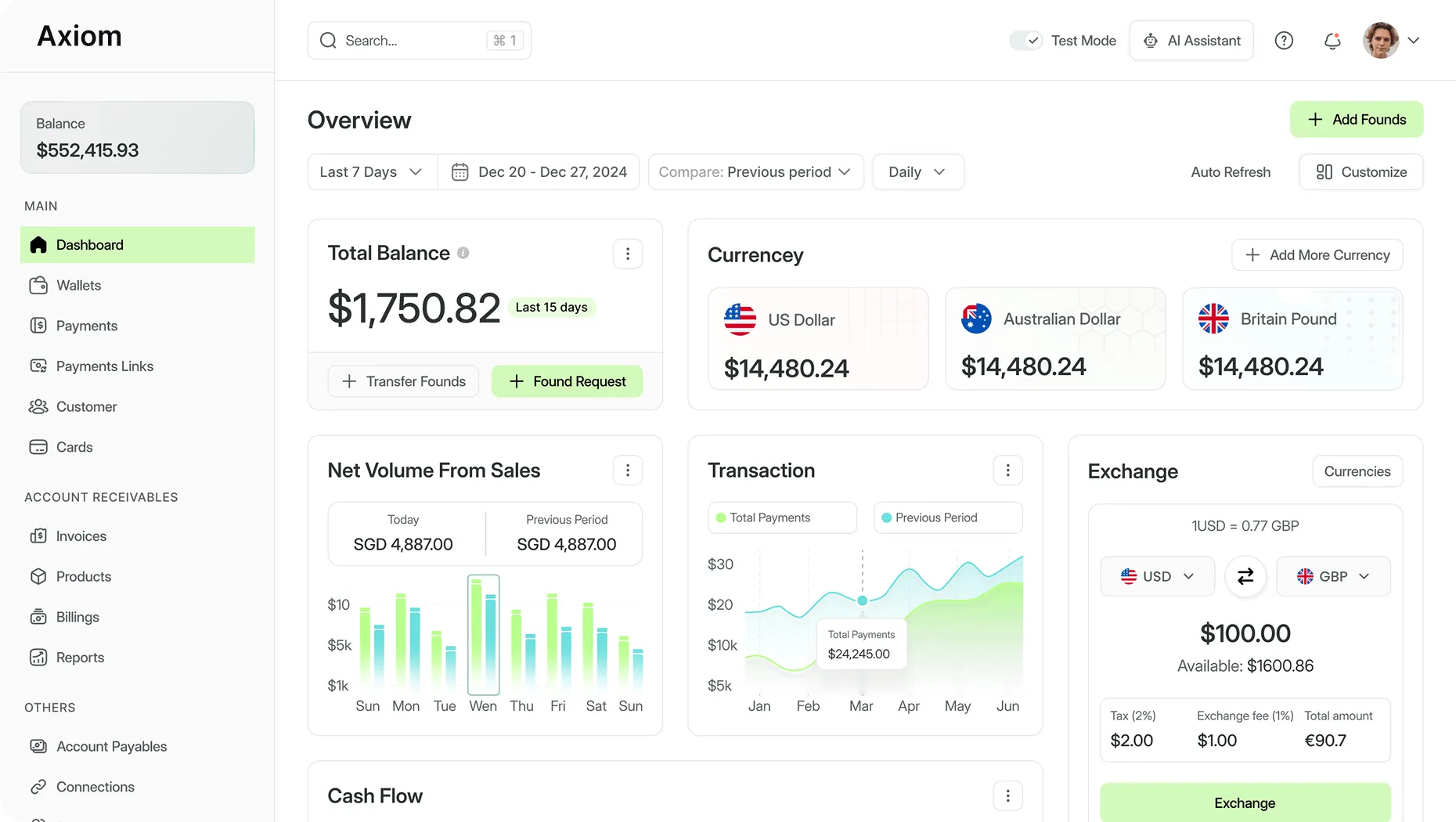Open the Last 7 Days dropdown

tap(371, 171)
